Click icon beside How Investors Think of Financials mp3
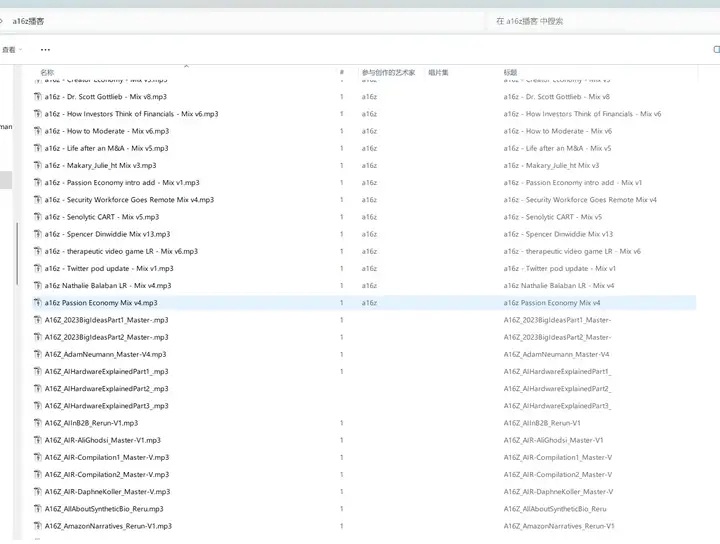720x544 pixels. coord(38,114)
